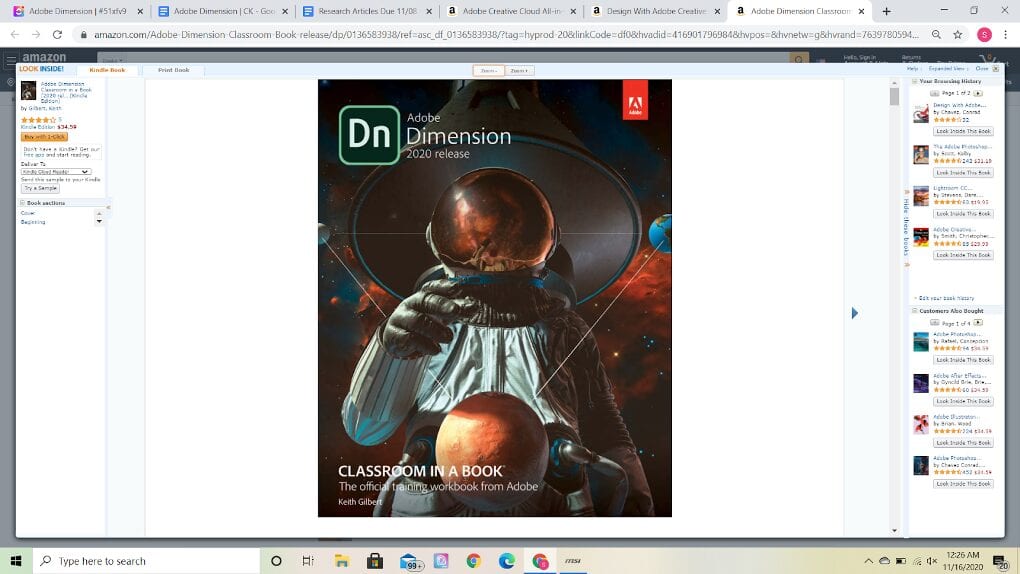Viewport: 1020px width, 574px height.
Task: Open the Windows Start menu
Action: coord(16,561)
